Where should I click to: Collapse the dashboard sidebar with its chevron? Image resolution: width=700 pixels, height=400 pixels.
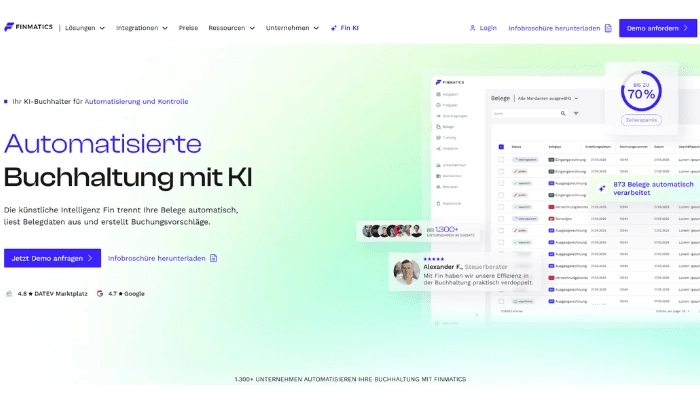tap(476, 315)
